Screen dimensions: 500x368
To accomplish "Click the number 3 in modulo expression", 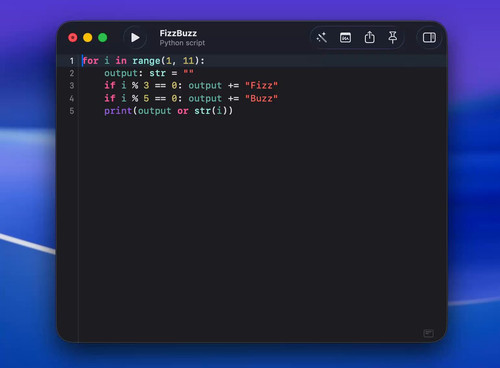I will (146, 86).
